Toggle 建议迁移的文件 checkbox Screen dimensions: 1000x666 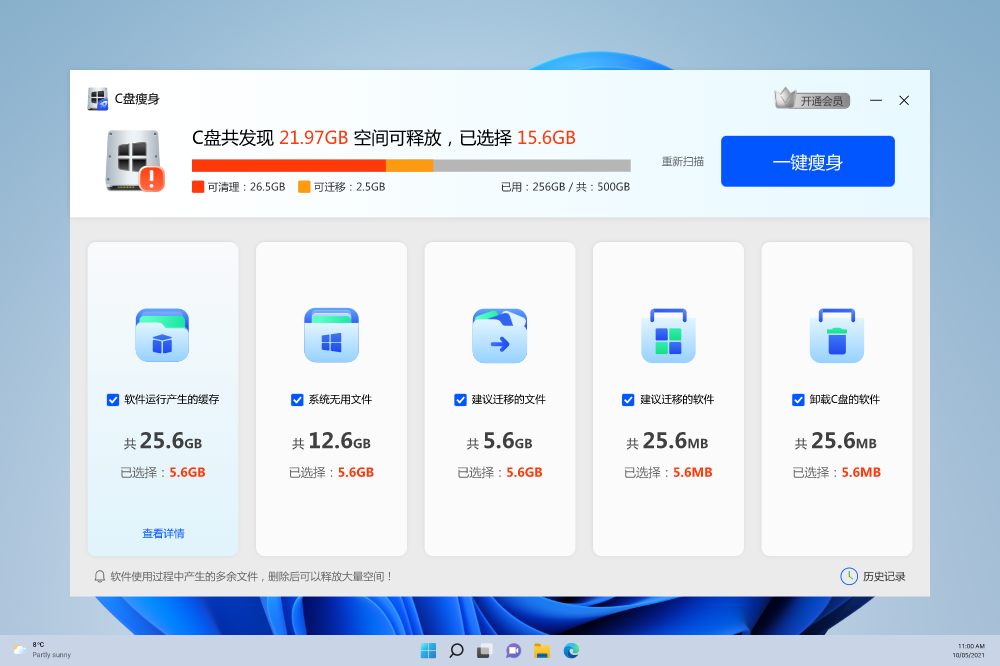tap(460, 400)
